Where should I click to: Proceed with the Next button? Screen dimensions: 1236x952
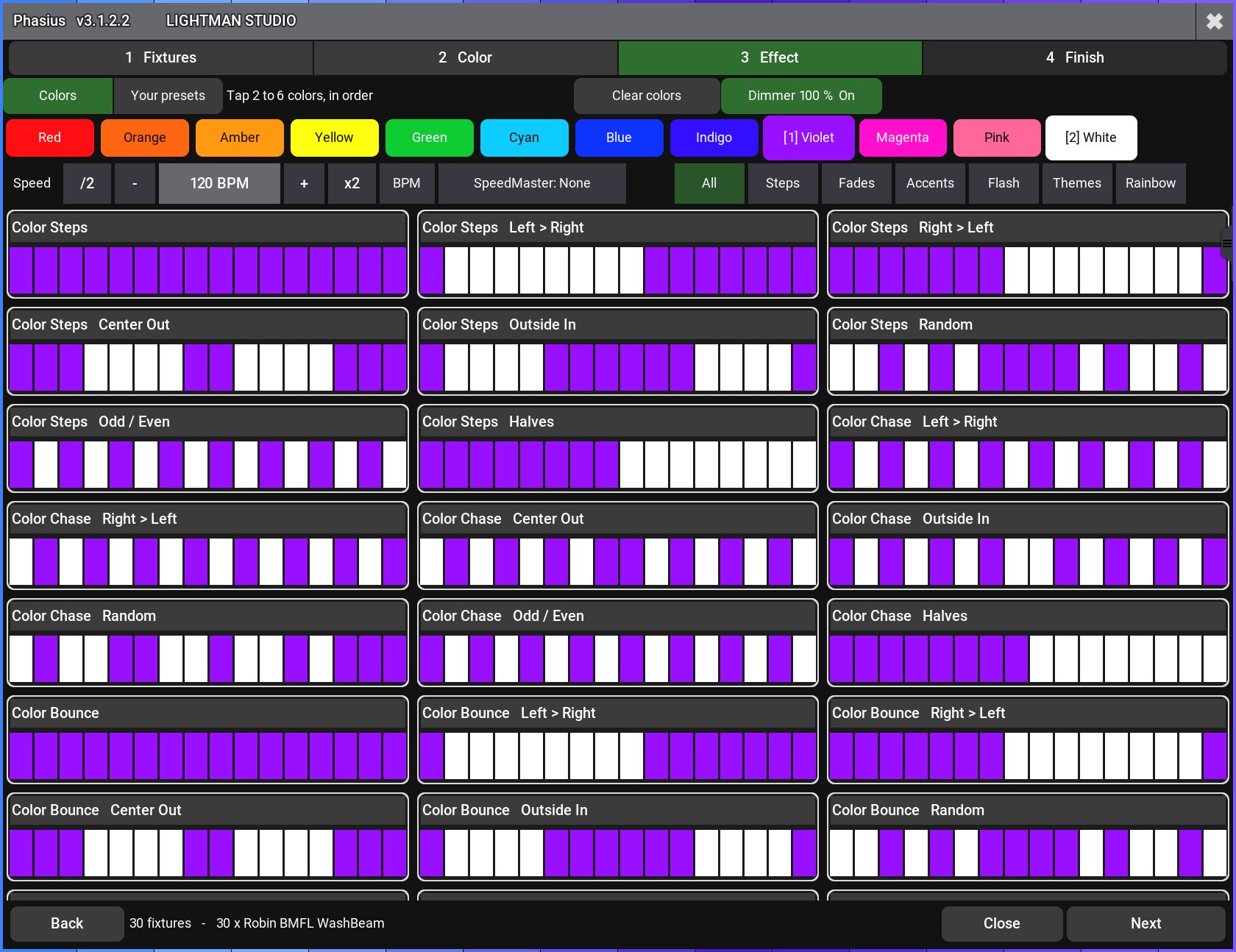tap(1146, 923)
